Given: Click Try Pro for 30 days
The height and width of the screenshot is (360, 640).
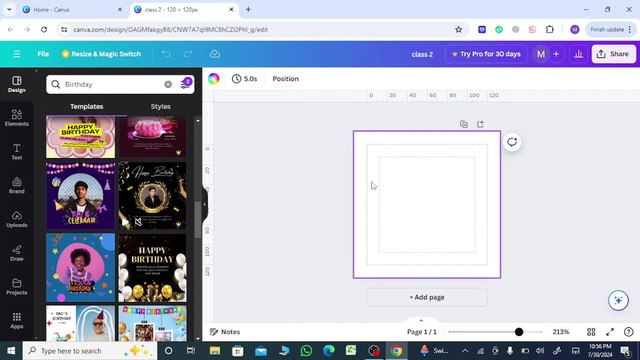Looking at the screenshot, I should coord(486,54).
